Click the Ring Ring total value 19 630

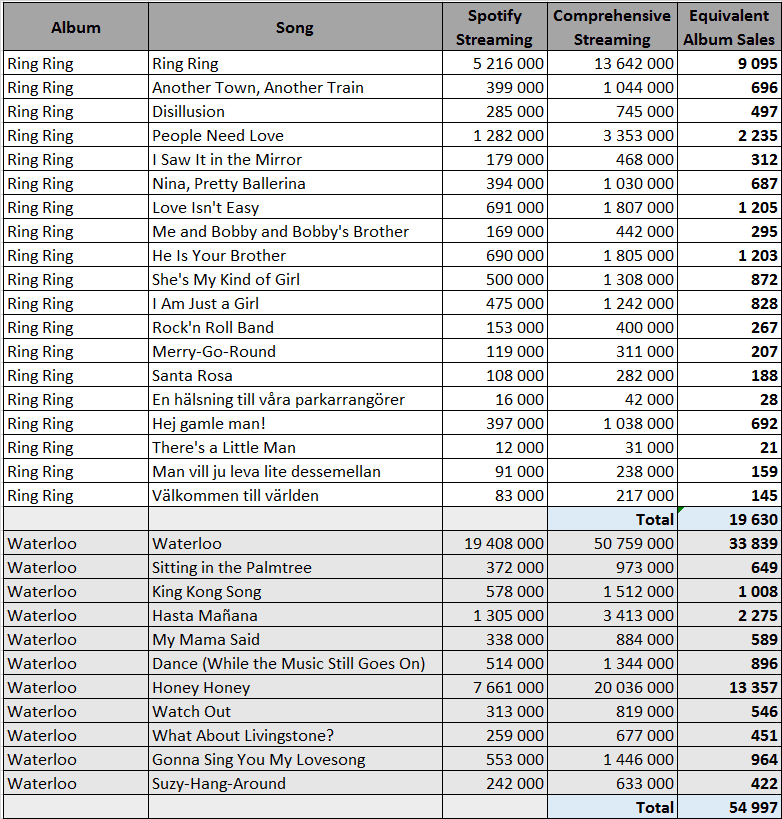pyautogui.click(x=729, y=520)
